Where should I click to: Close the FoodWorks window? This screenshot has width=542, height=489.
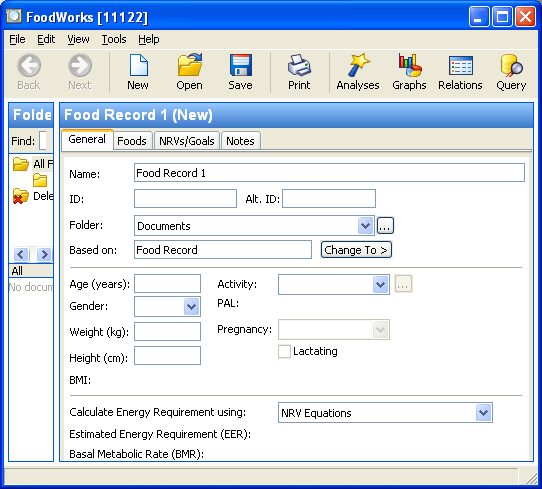click(525, 16)
